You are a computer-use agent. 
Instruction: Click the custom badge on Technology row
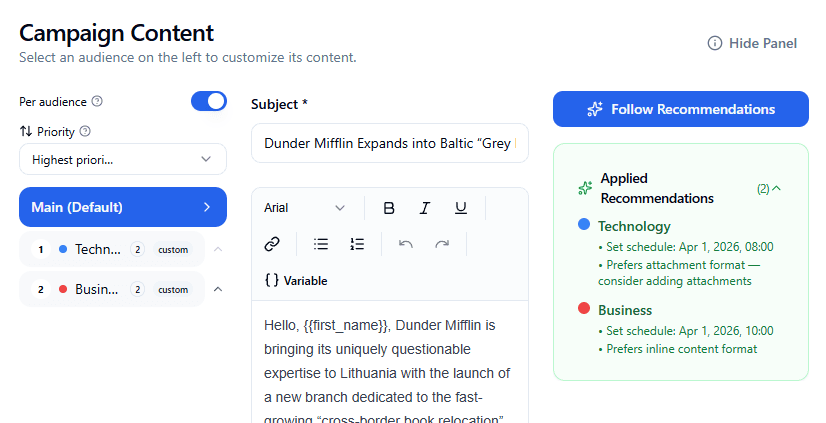coord(173,250)
